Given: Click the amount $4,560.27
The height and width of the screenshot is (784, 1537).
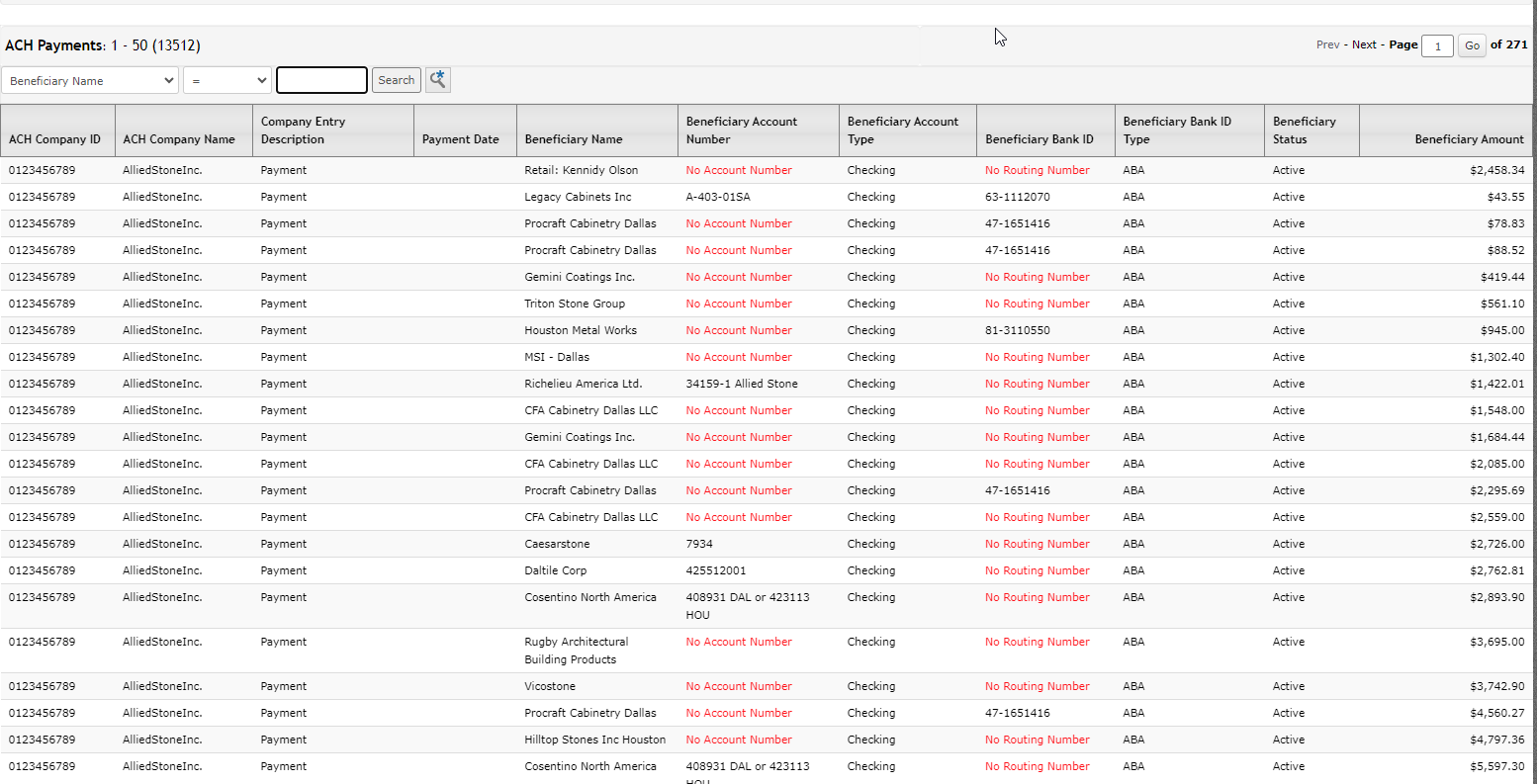Looking at the screenshot, I should tap(1497, 713).
